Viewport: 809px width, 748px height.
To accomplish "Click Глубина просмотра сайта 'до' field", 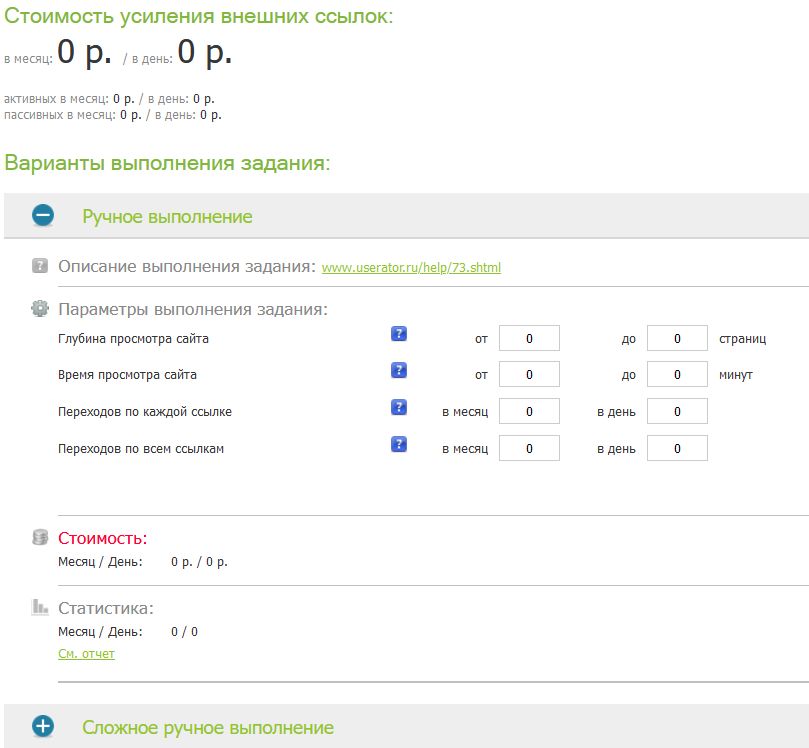I will [677, 339].
